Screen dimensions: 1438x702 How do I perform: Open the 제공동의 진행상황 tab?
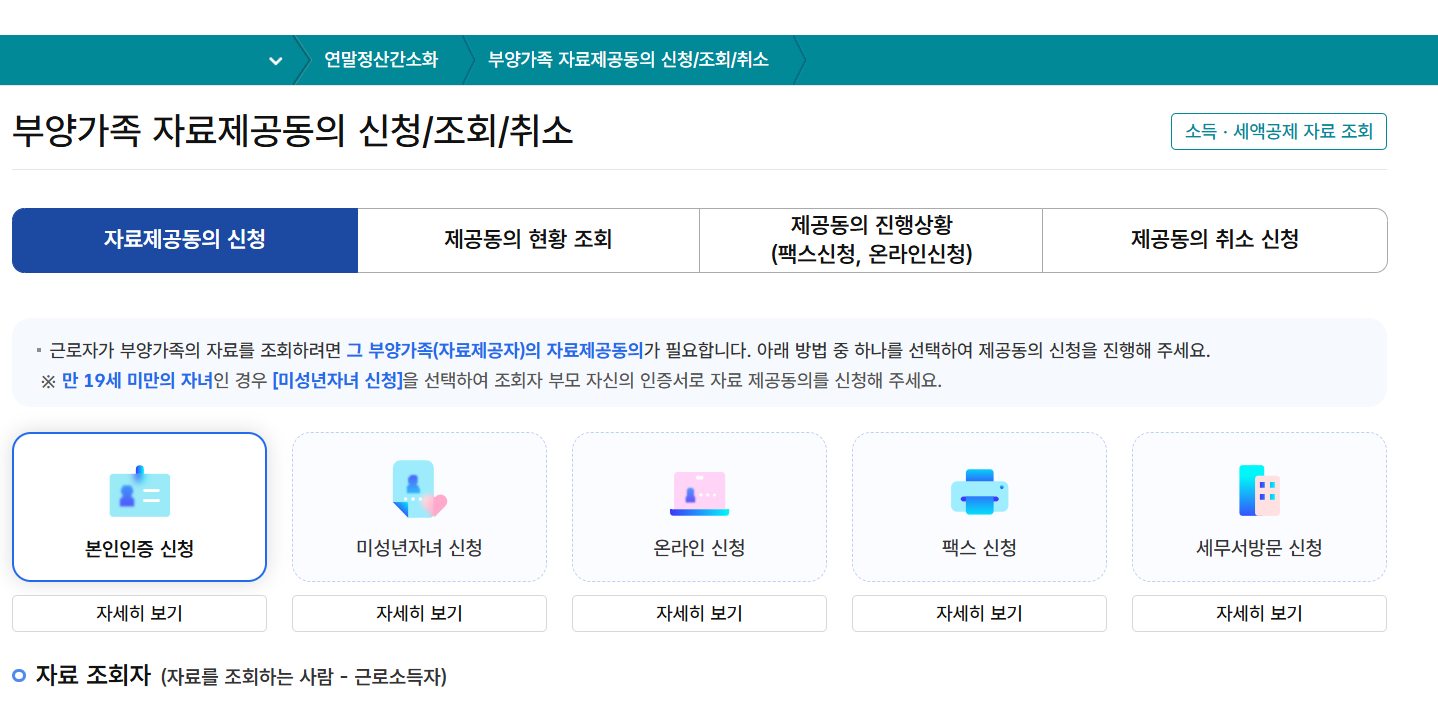pyautogui.click(x=870, y=240)
